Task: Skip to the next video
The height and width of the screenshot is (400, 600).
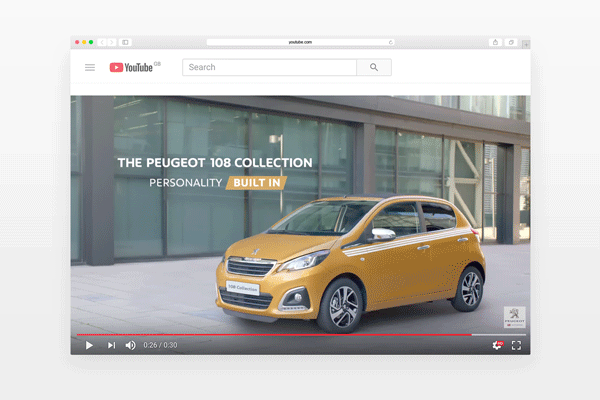Action: pos(111,345)
